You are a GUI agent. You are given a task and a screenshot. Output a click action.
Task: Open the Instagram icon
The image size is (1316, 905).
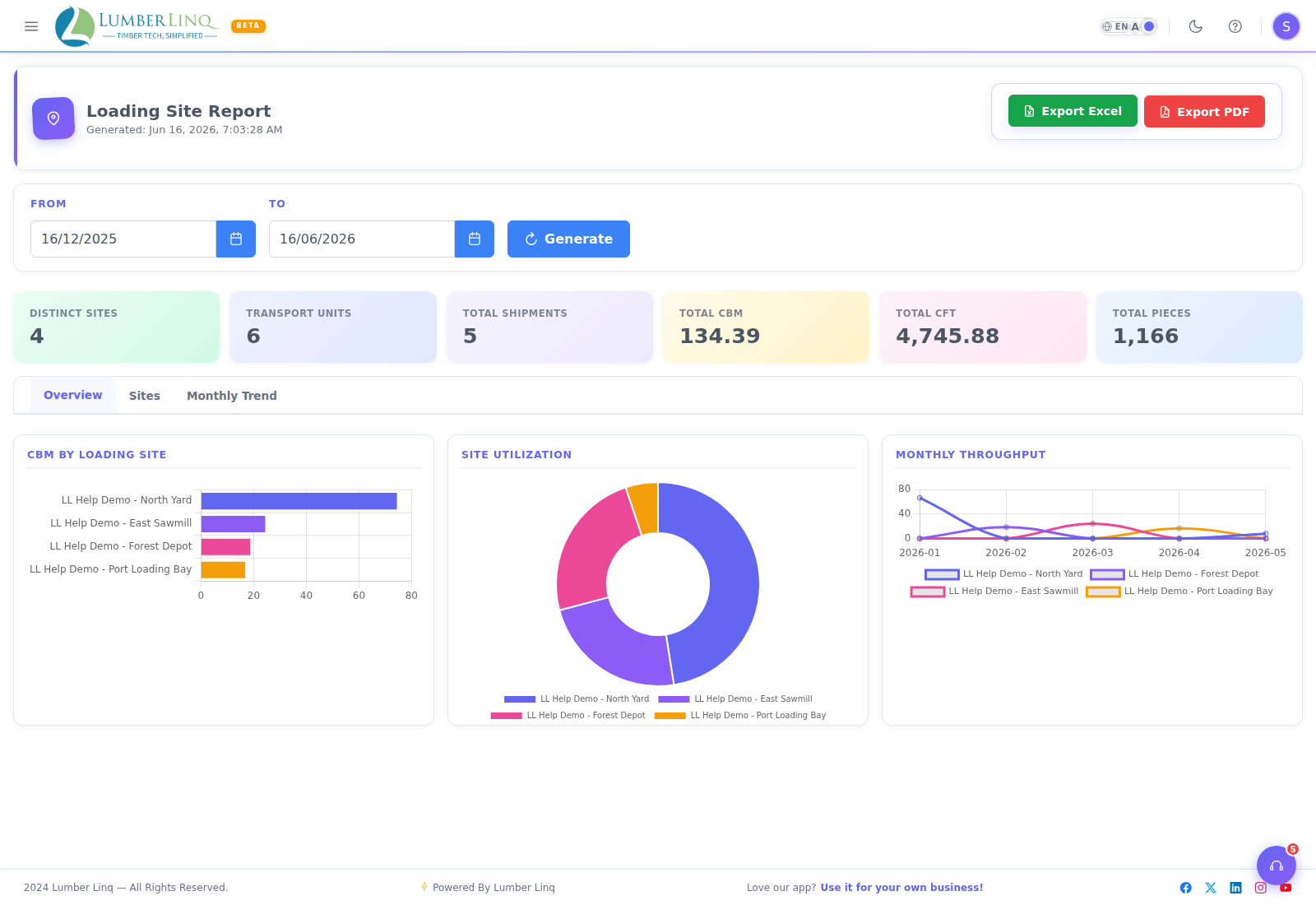point(1261,888)
